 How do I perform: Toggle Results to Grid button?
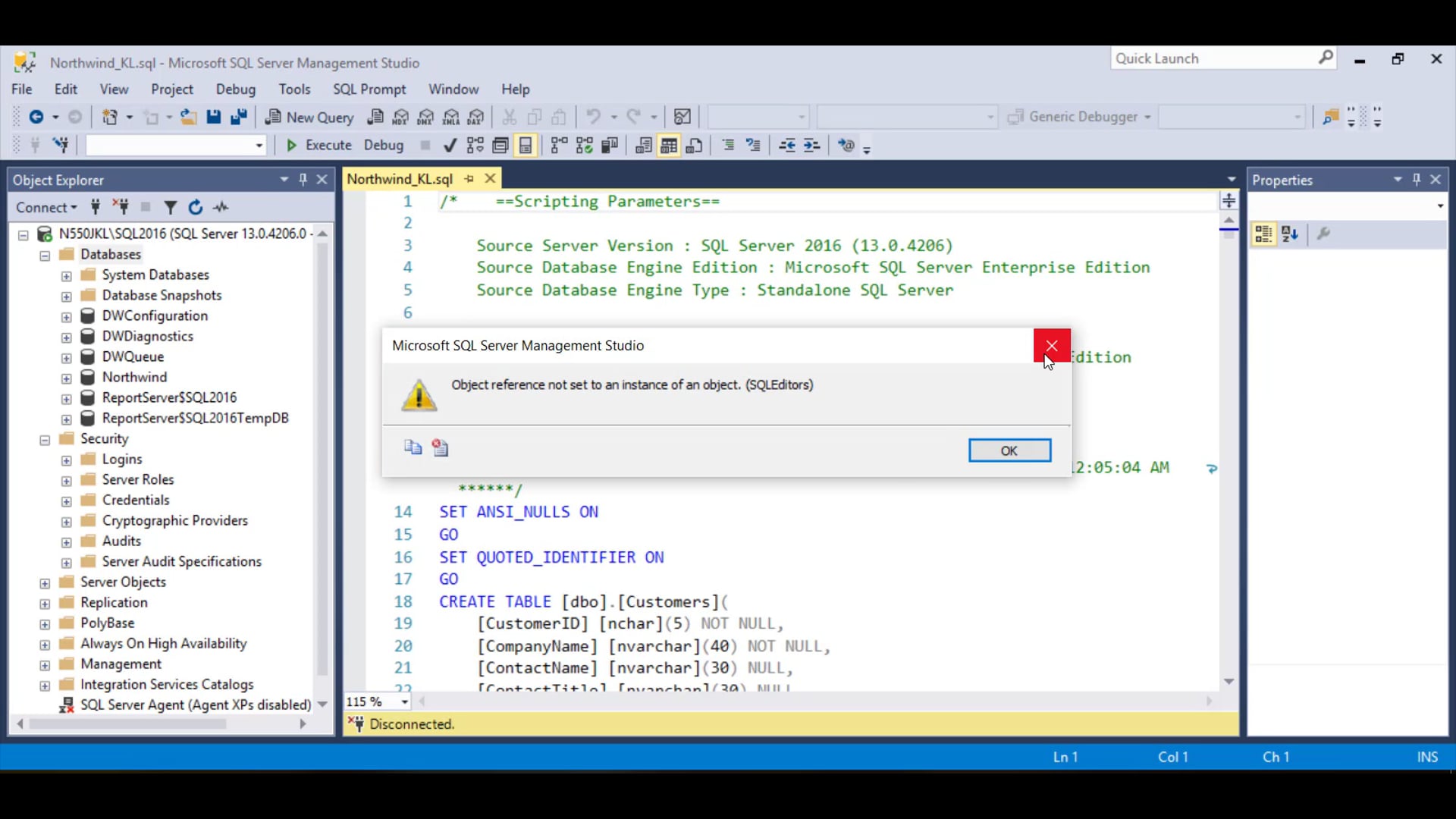click(668, 146)
